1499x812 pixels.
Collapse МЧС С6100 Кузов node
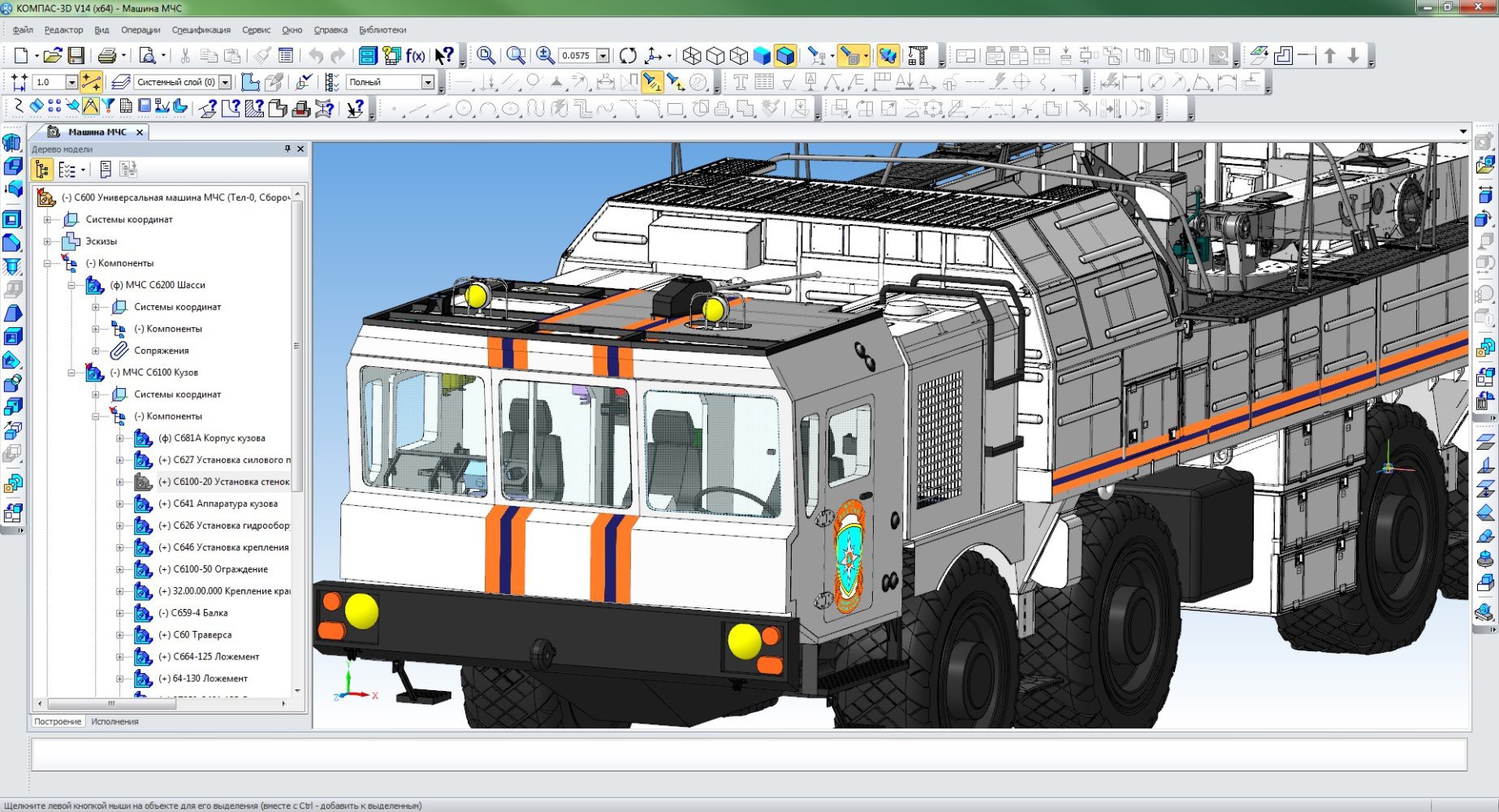click(71, 373)
